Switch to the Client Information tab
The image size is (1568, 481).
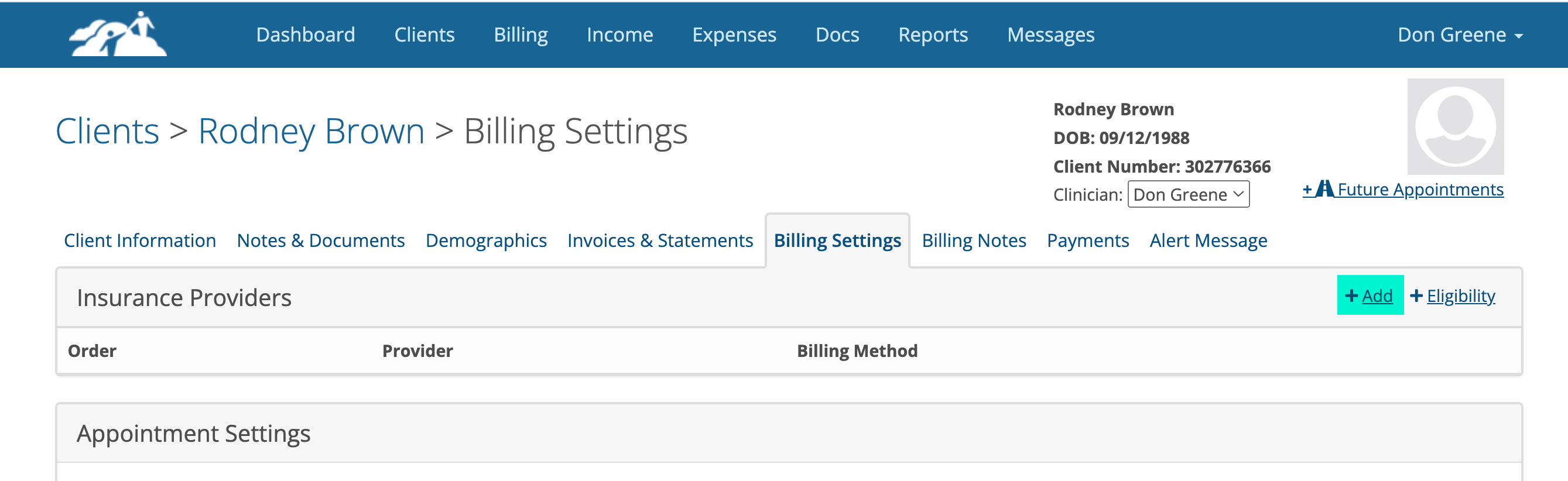point(140,241)
